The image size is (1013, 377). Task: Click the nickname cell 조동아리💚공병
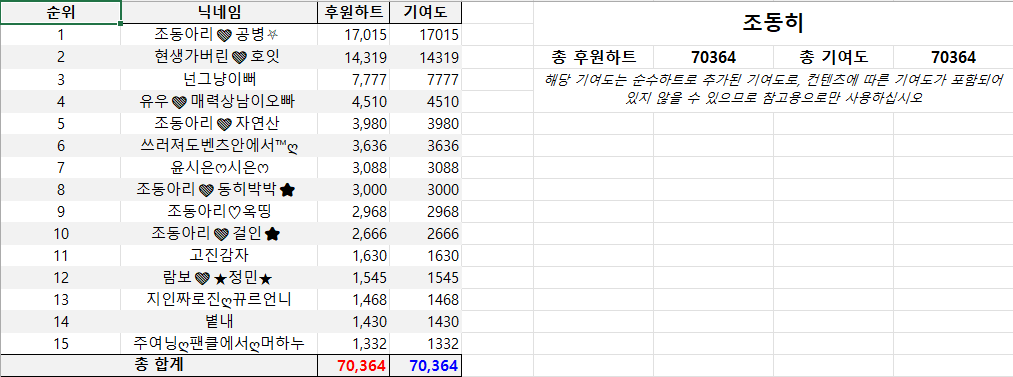pos(219,35)
